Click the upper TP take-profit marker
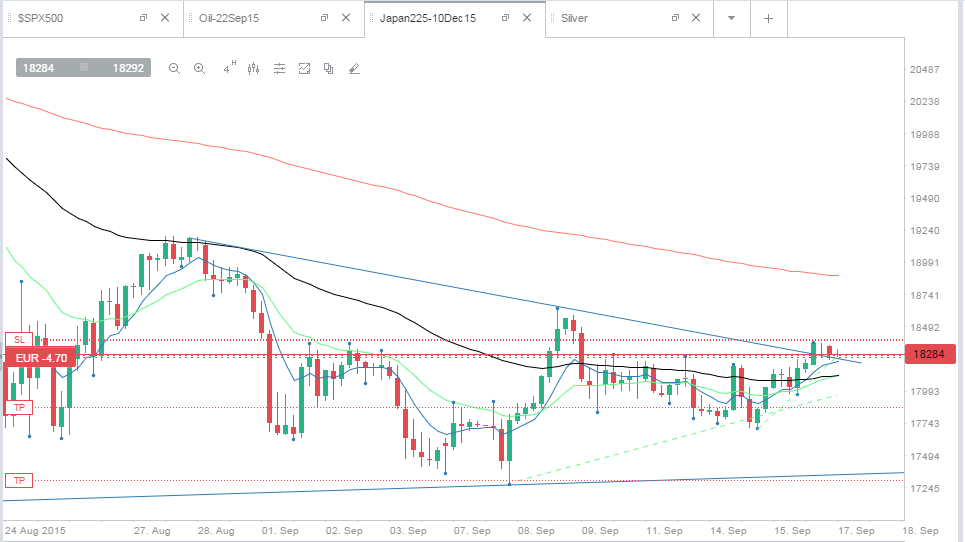The width and height of the screenshot is (965, 542). coord(19,407)
